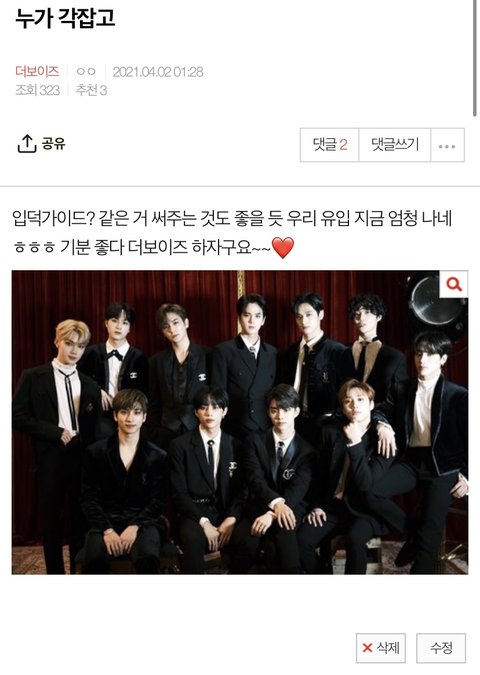
Task: Click the 삭제 delete label text
Action: [x=388, y=647]
